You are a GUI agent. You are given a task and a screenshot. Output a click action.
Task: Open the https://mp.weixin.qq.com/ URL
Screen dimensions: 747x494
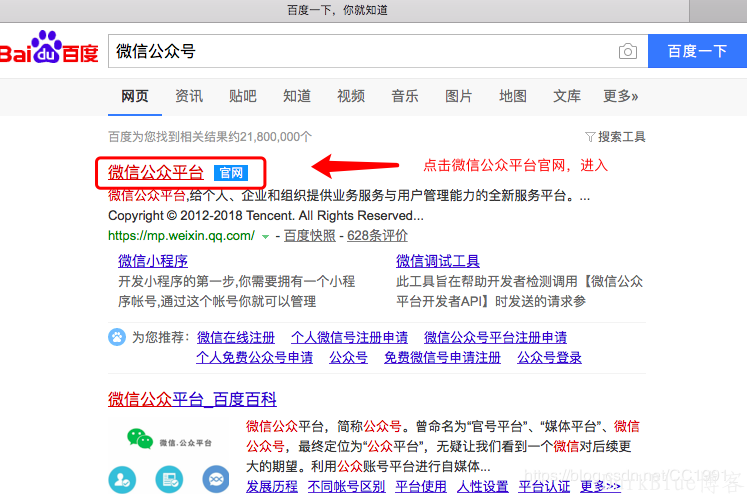[x=182, y=236]
